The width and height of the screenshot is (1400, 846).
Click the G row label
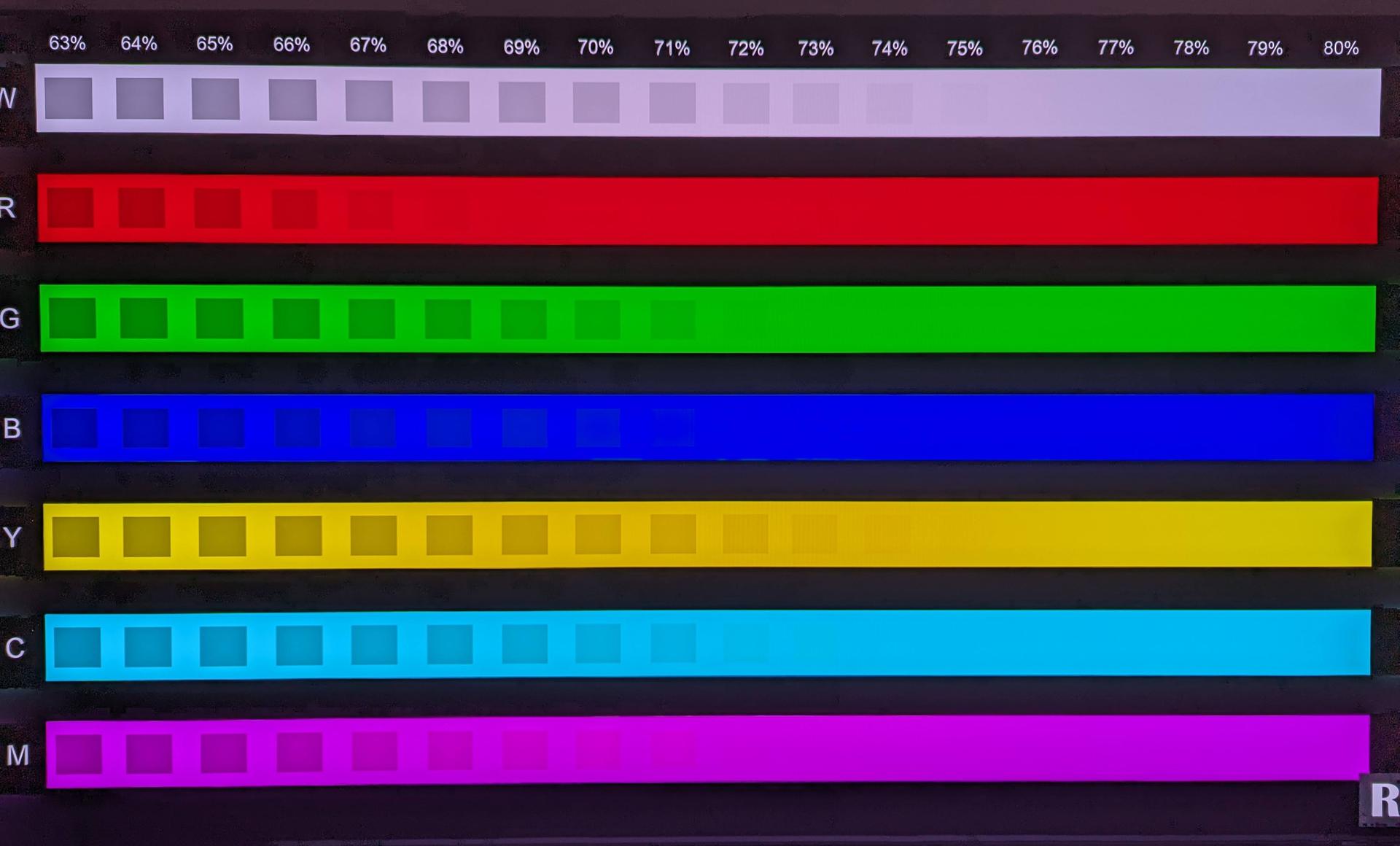point(10,318)
